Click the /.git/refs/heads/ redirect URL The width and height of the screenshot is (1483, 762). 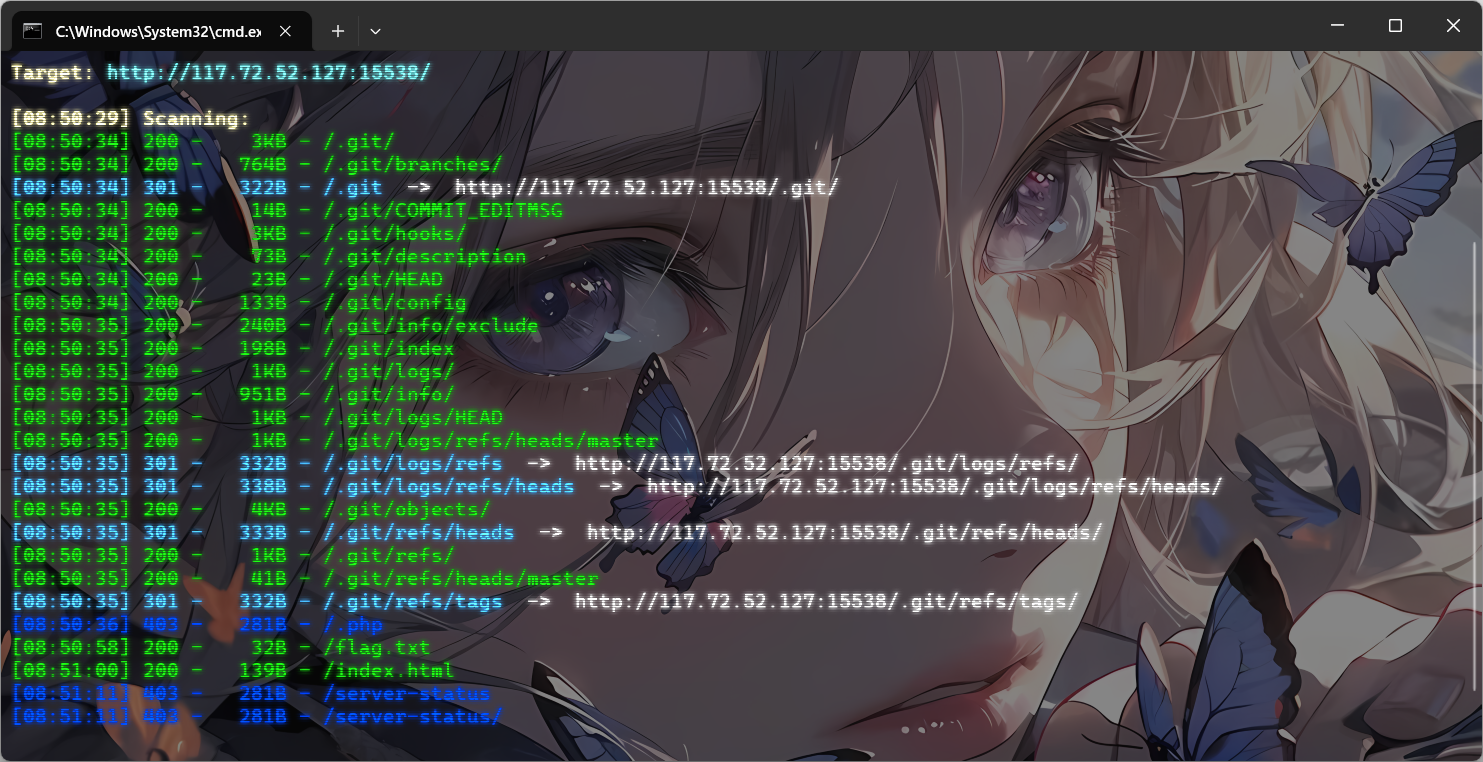pyautogui.click(x=844, y=532)
